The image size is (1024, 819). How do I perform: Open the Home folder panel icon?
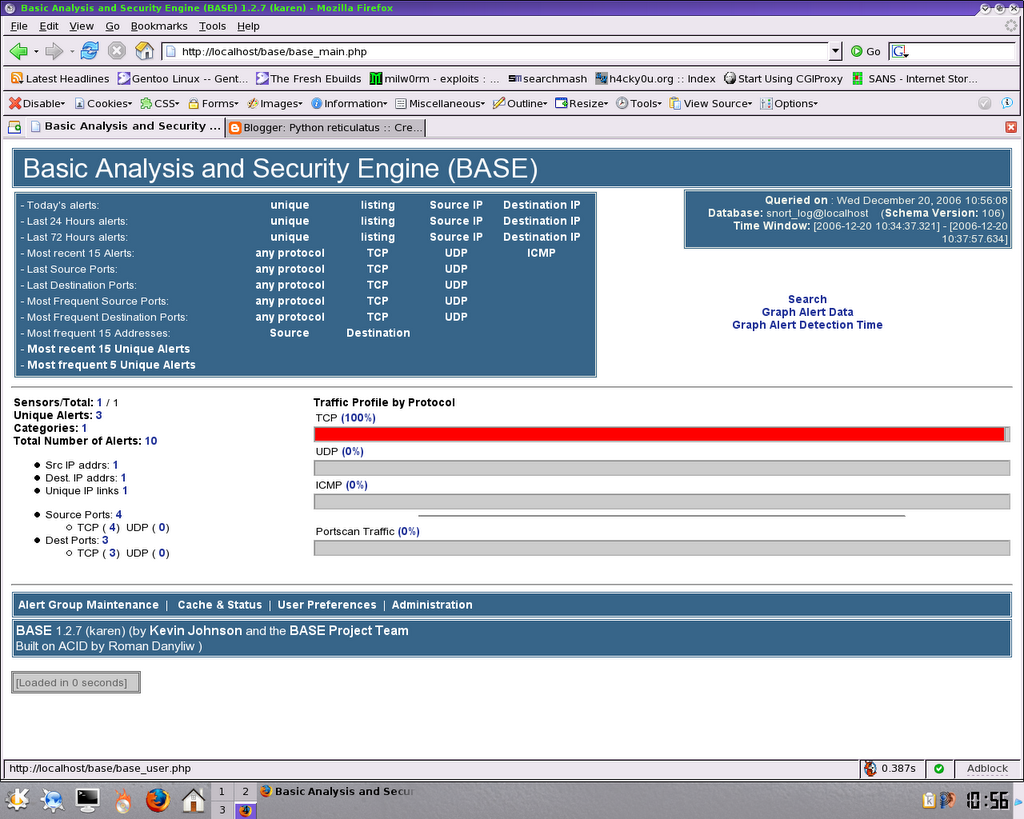[x=193, y=799]
